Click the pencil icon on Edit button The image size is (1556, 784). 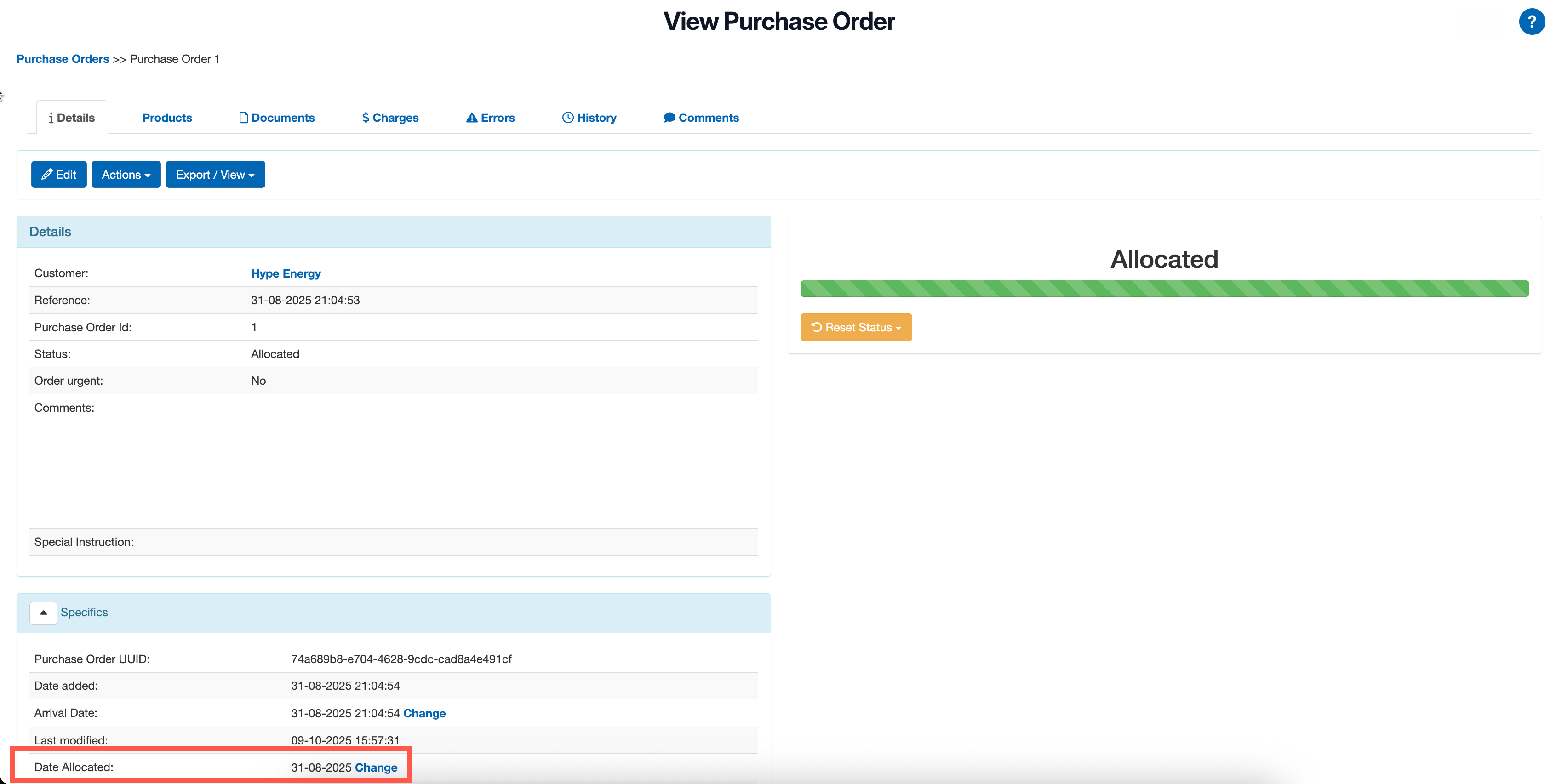tap(46, 175)
